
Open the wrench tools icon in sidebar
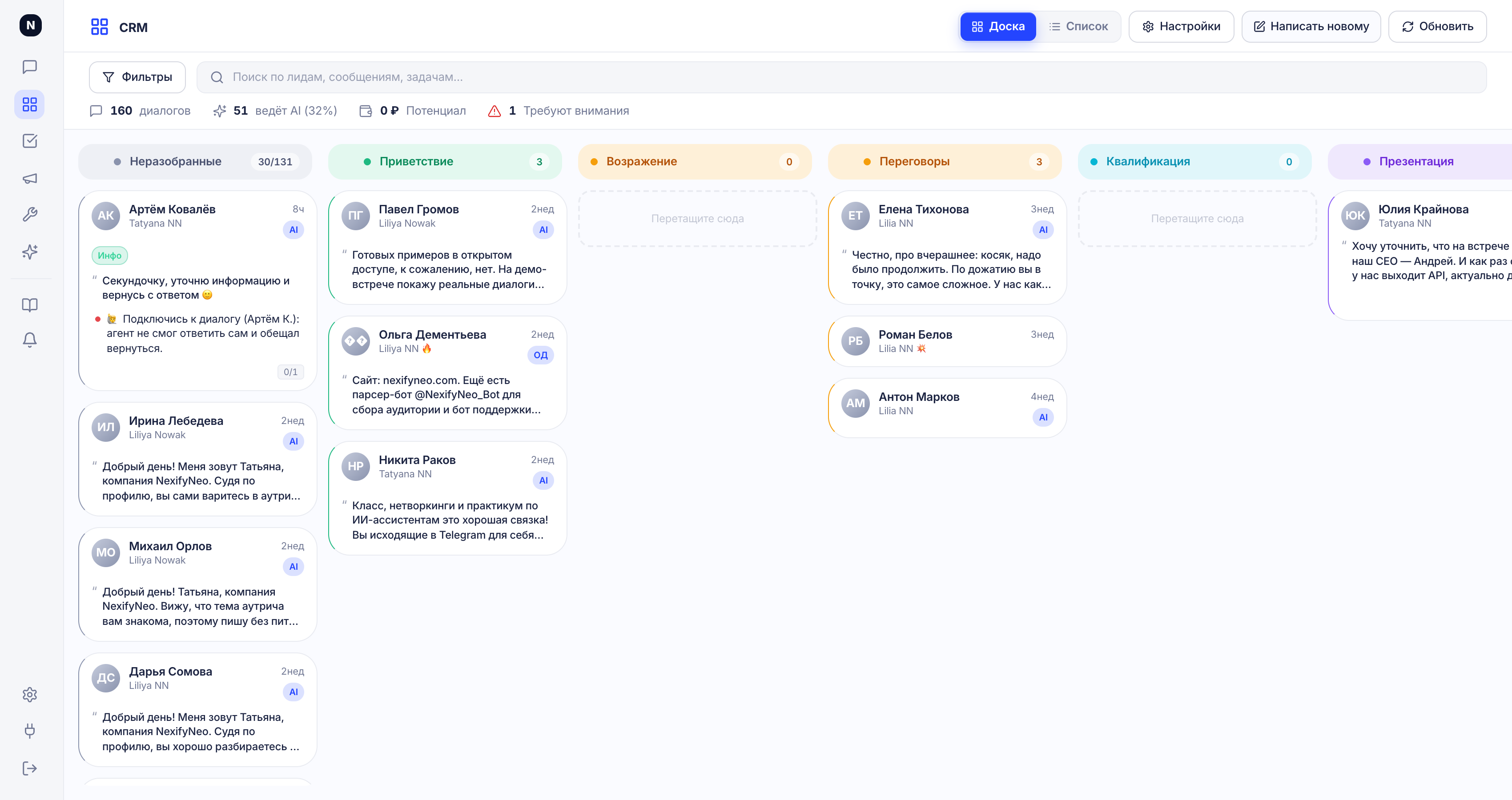click(x=30, y=215)
